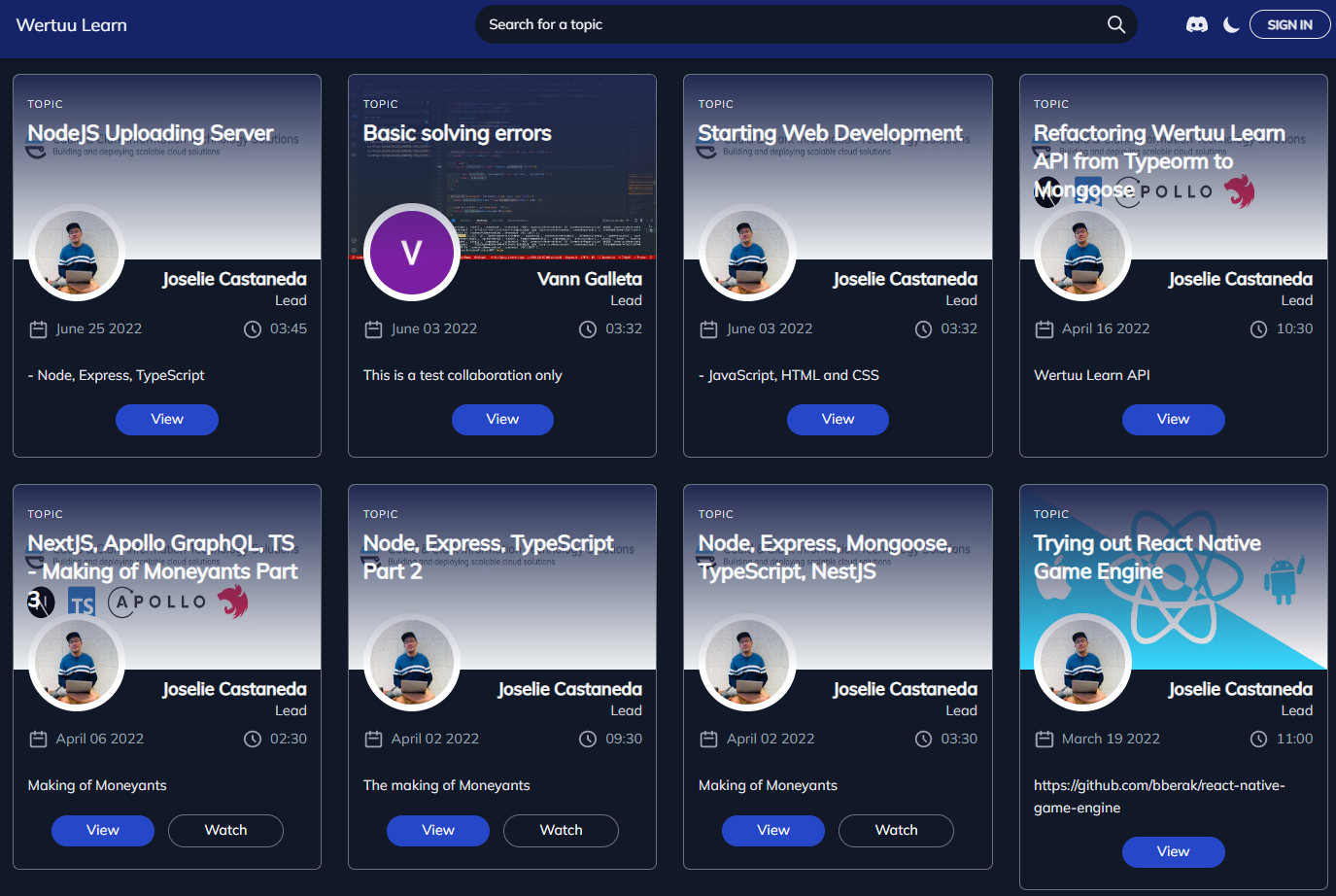Open View for Starting Web Development
Image resolution: width=1336 pixels, height=896 pixels.
tap(837, 420)
